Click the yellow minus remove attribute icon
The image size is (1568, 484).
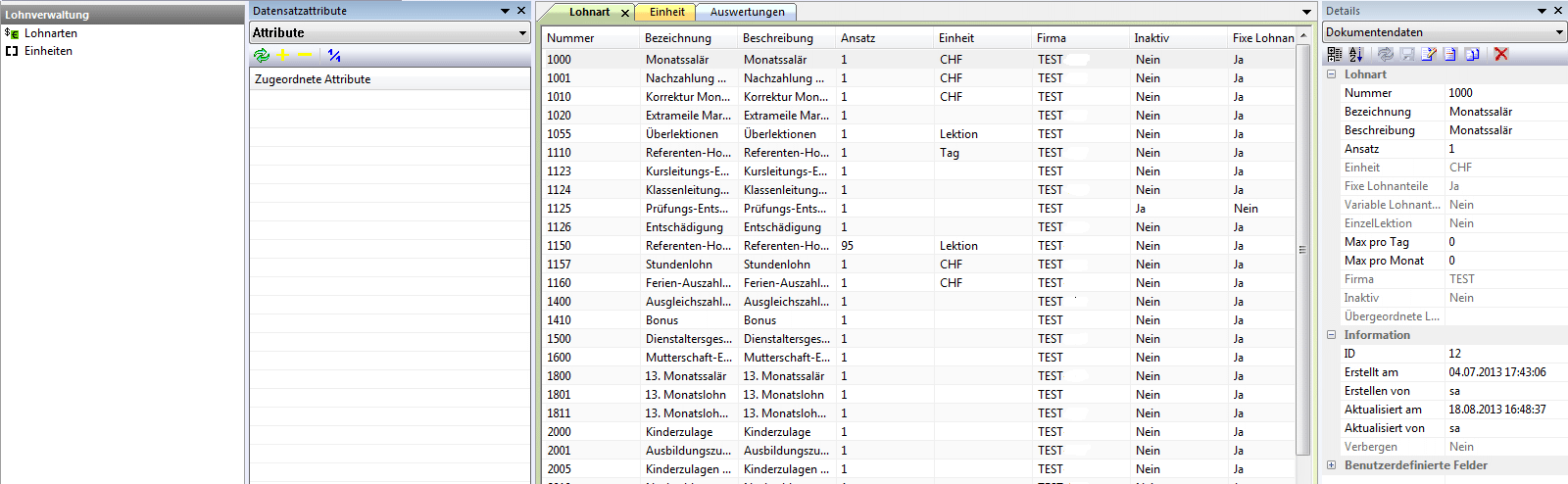304,56
